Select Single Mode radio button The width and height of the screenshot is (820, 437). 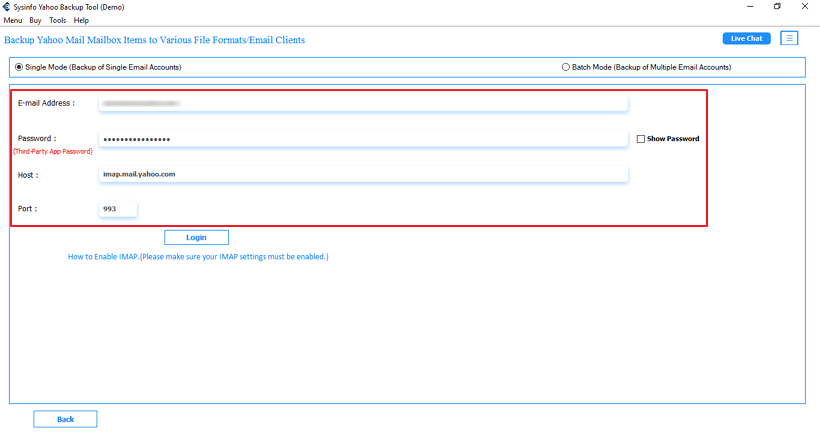point(19,67)
